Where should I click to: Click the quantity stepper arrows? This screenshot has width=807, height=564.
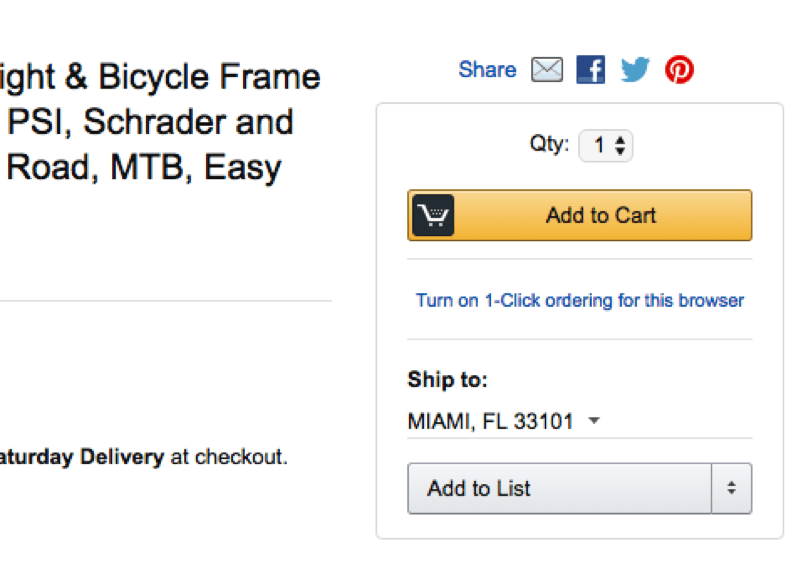click(x=620, y=146)
